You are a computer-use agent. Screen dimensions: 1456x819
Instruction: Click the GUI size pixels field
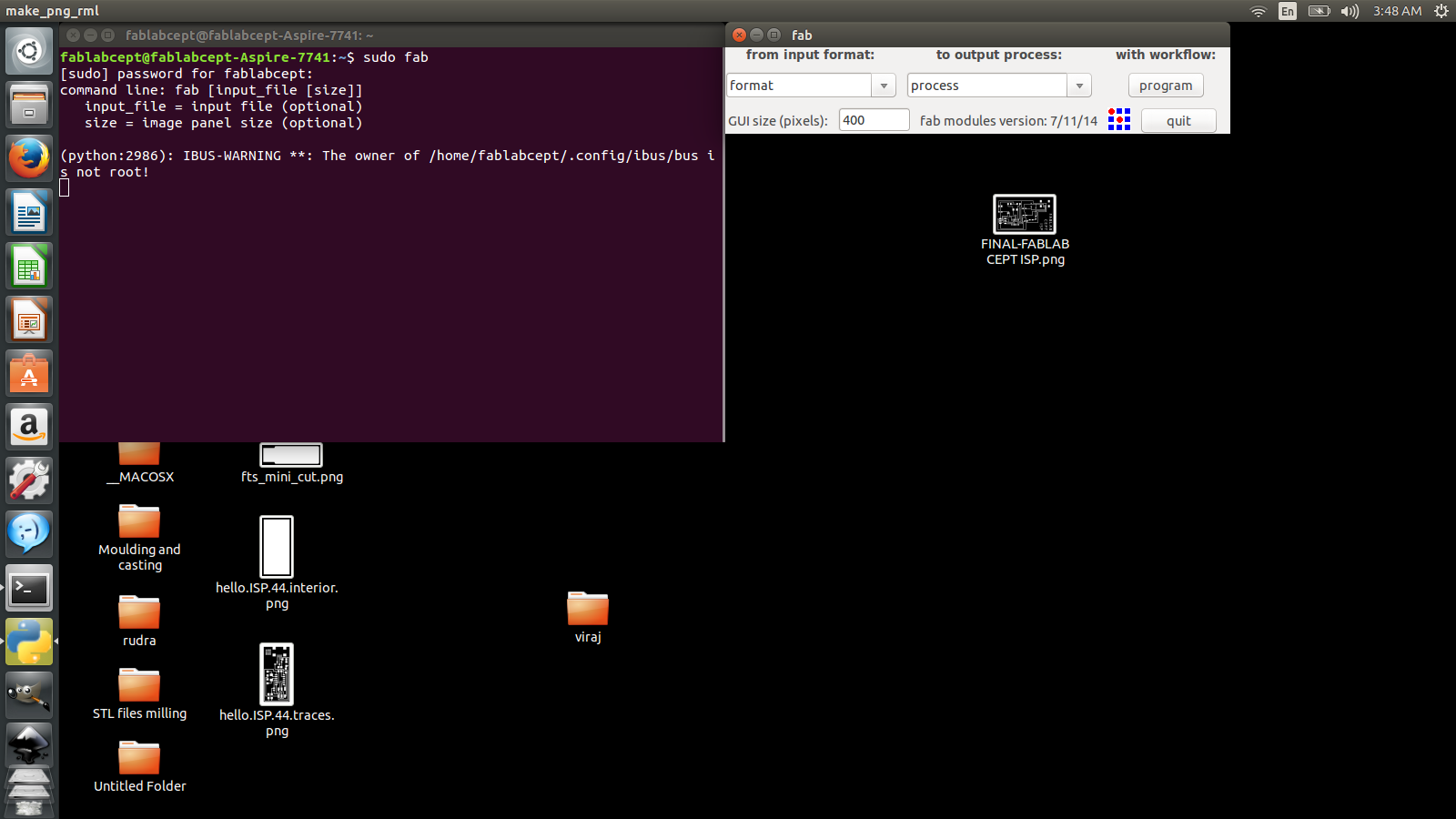874,120
